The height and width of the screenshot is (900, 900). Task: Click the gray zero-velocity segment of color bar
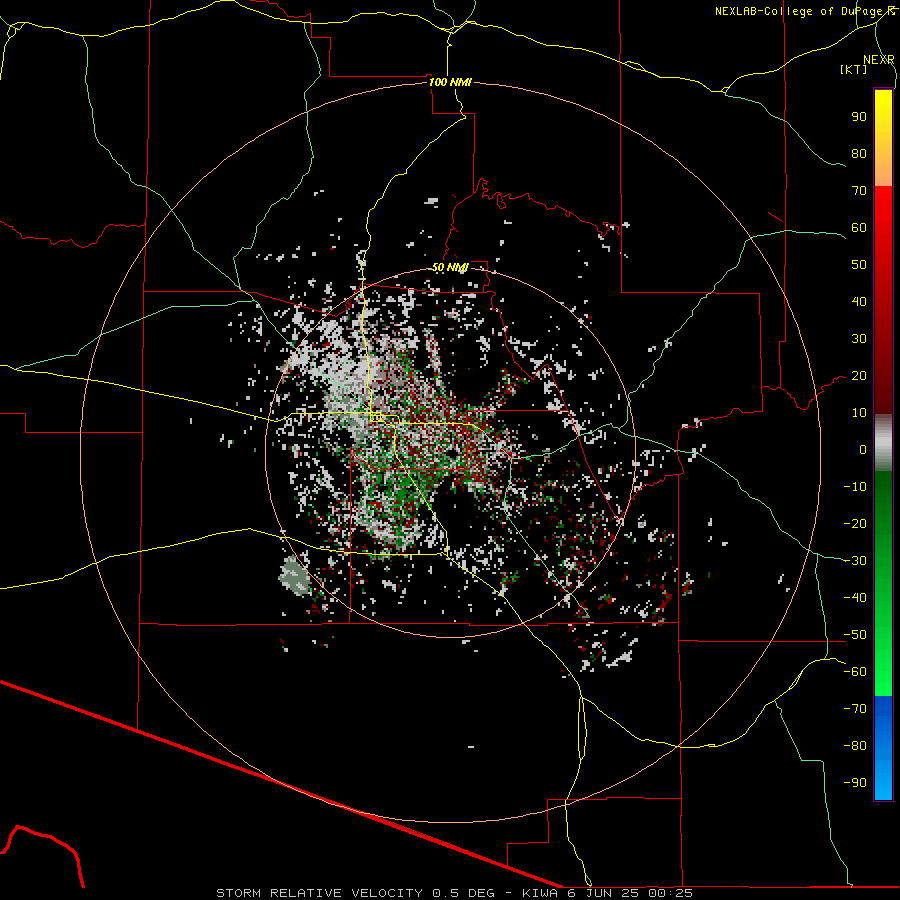coord(883,443)
